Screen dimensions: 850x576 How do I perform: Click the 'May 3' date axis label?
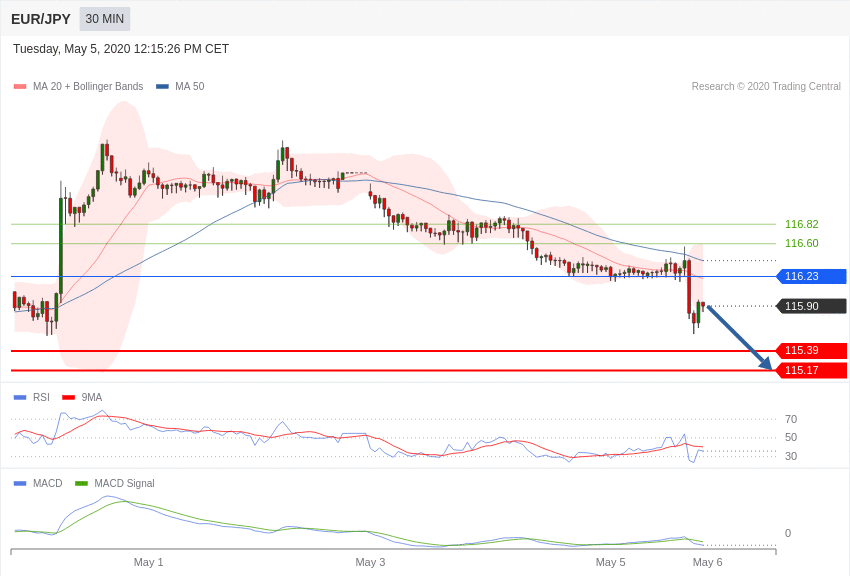click(x=370, y=562)
